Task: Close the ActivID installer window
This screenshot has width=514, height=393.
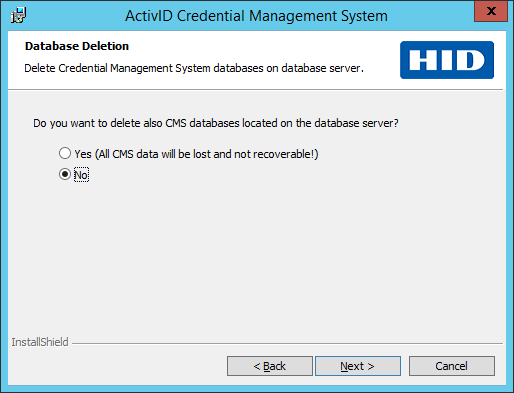Action: pos(491,11)
